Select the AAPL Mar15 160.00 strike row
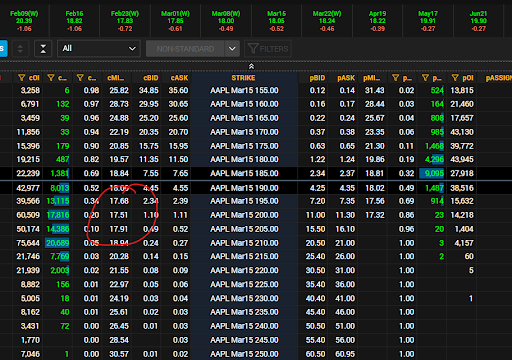 click(x=244, y=104)
